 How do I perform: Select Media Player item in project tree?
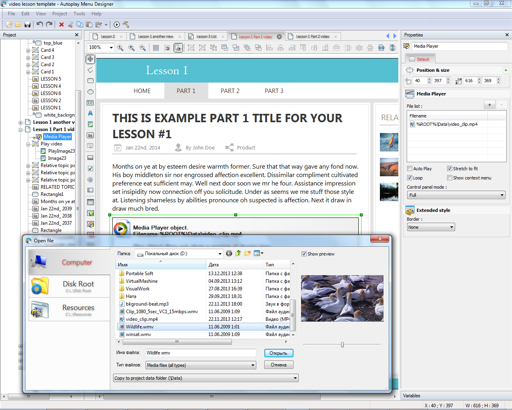57,137
